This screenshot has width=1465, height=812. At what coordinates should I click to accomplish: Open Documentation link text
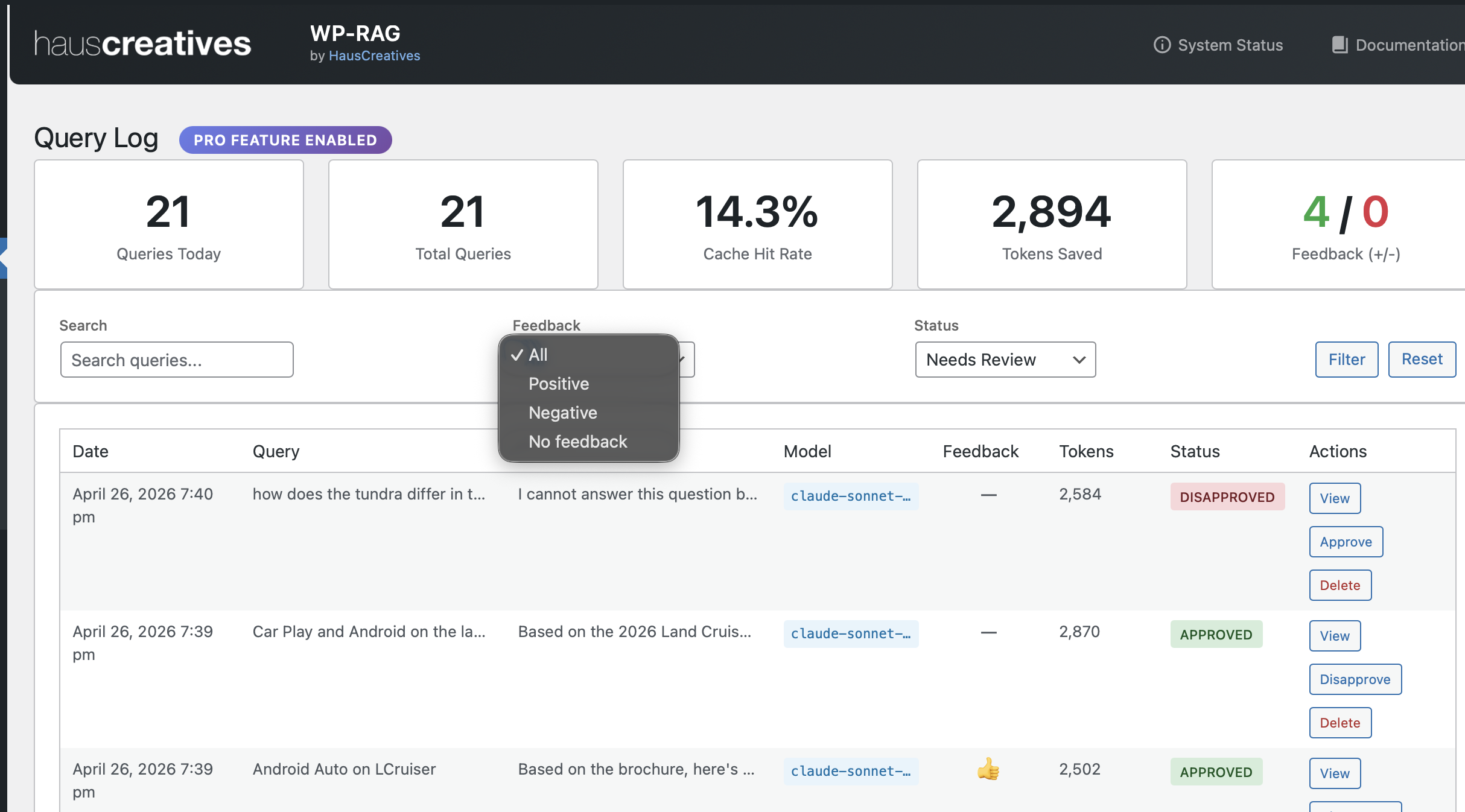pos(1410,45)
